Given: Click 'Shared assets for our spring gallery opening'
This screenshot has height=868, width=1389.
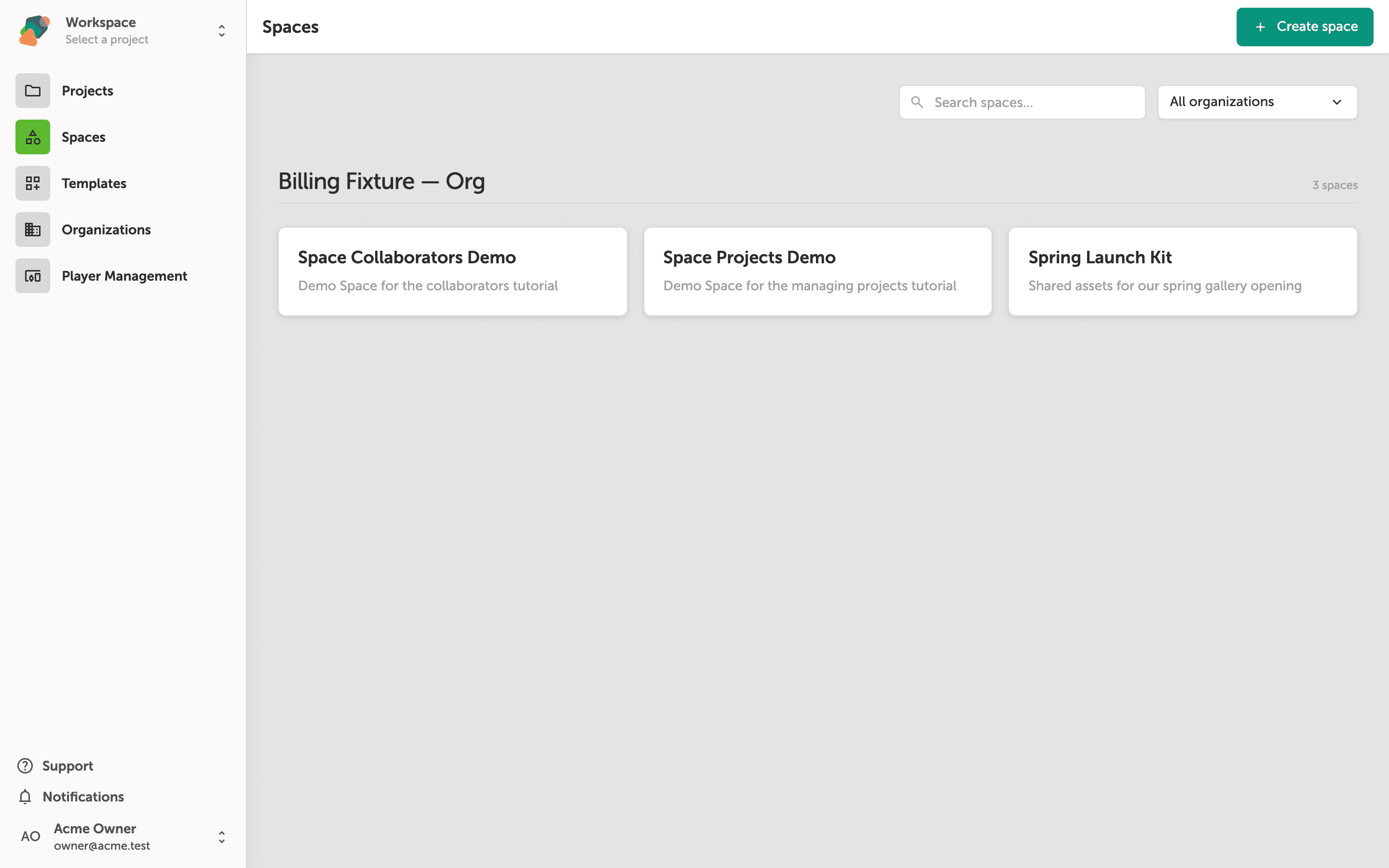Looking at the screenshot, I should [1165, 286].
